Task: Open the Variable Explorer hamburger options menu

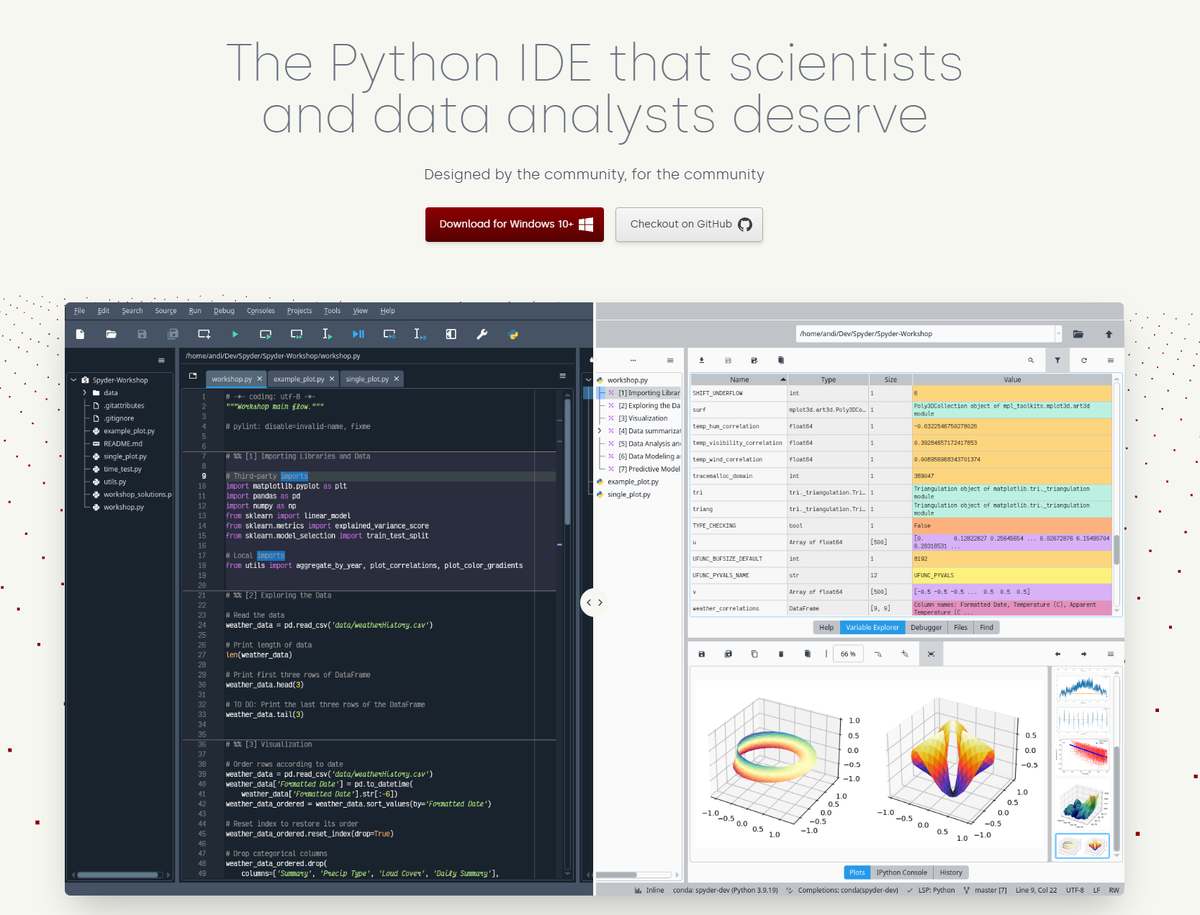Action: (1110, 359)
